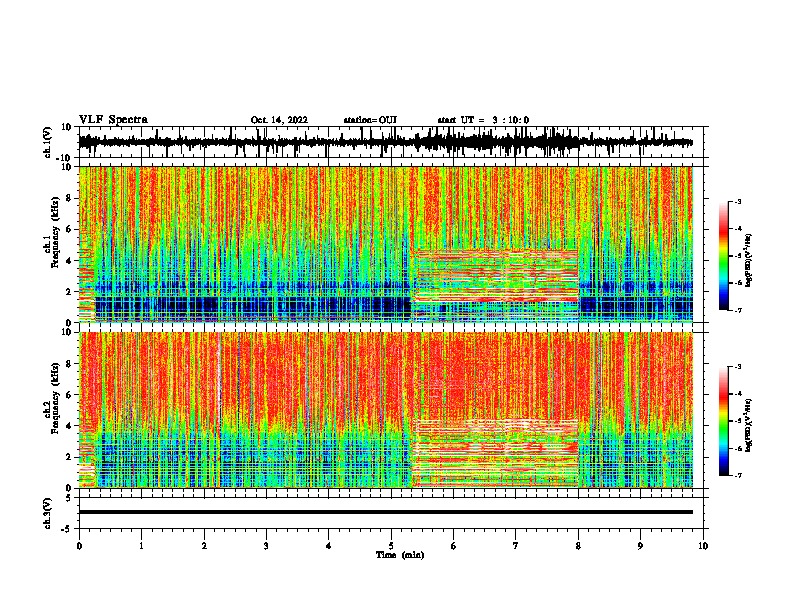Click the "ch.1(V)" waveform axis label

click(48, 142)
